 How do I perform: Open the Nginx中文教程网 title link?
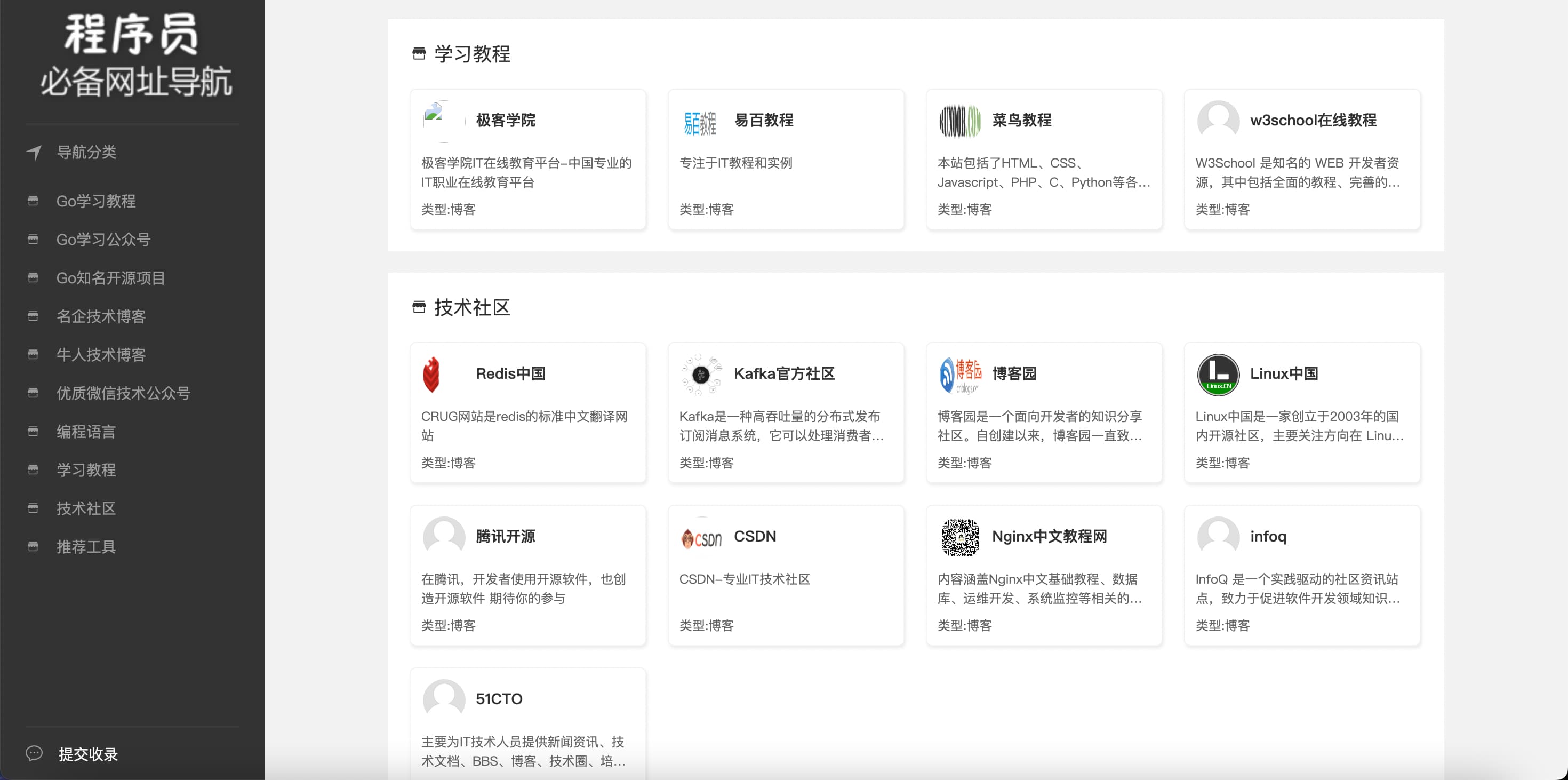pyautogui.click(x=1050, y=536)
